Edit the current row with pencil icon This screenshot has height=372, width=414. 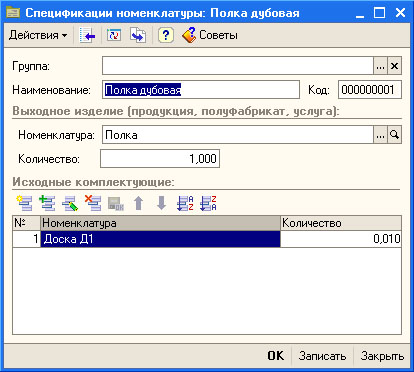70,203
